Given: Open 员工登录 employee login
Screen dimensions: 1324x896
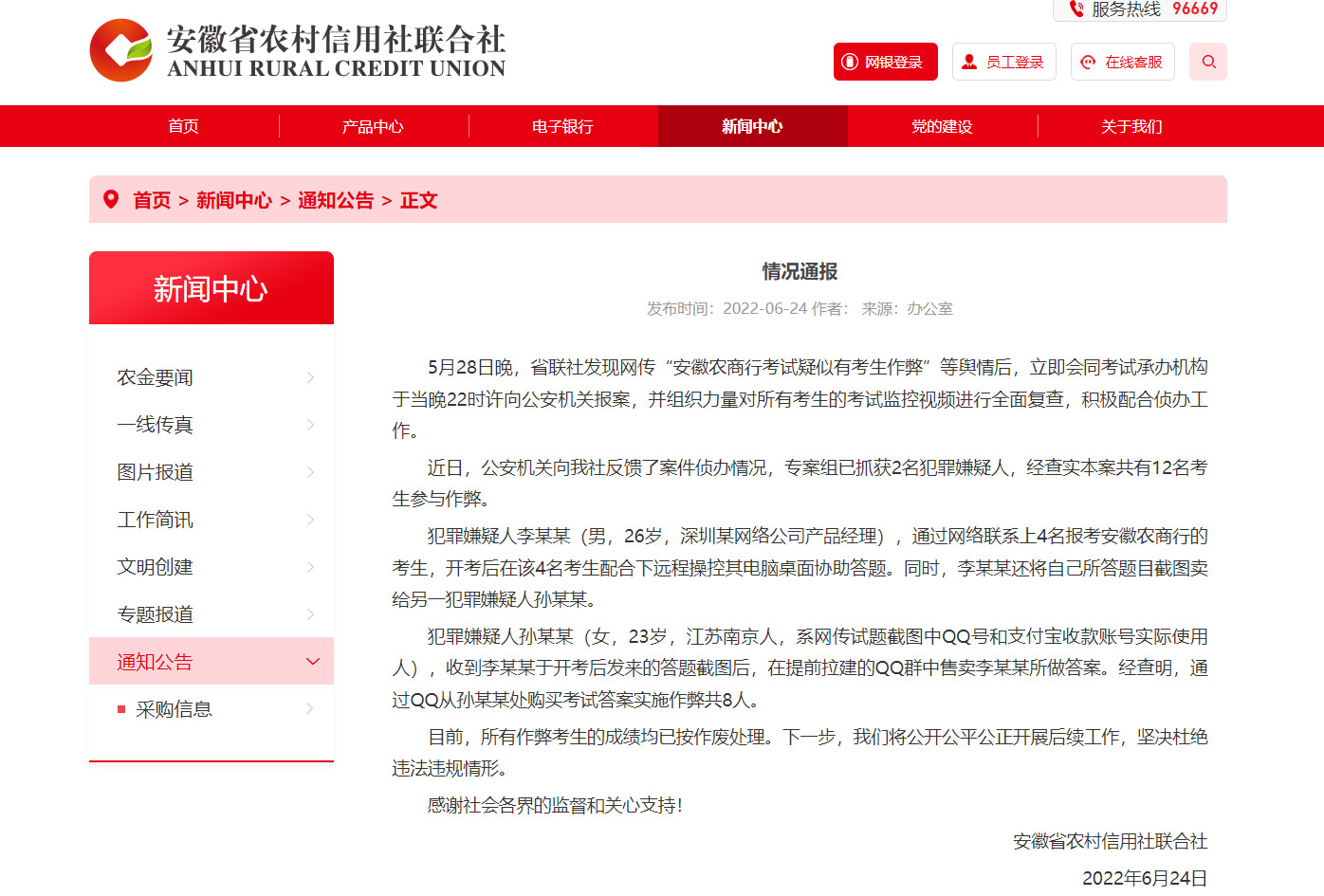Looking at the screenshot, I should pyautogui.click(x=1004, y=62).
